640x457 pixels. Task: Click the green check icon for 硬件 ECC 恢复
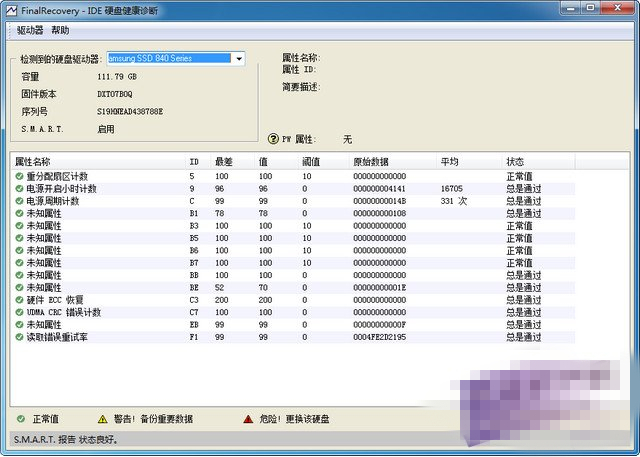(19, 300)
